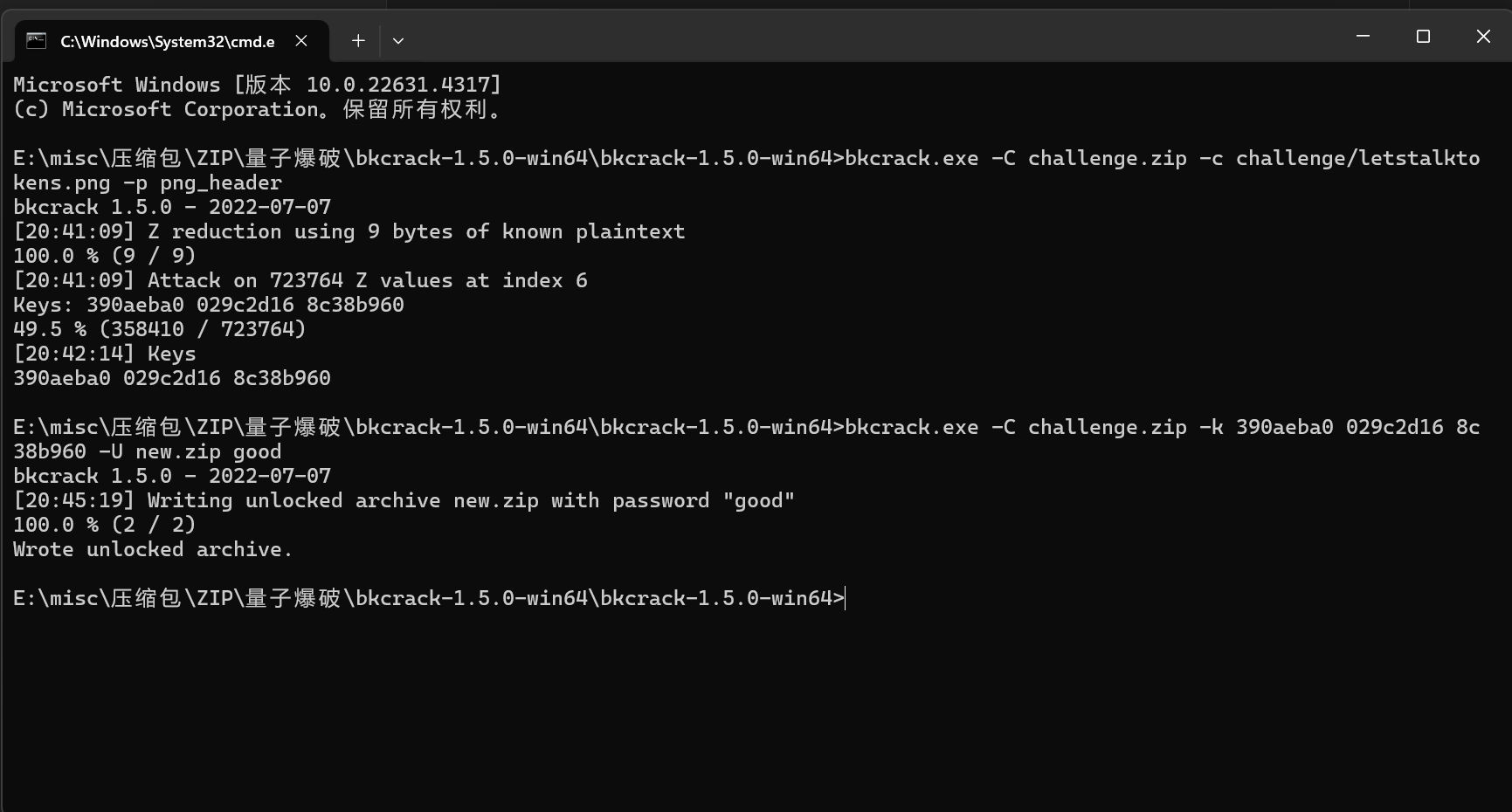Click the Microsoft Corporation copyright line
The image size is (1512, 812).
(x=258, y=109)
